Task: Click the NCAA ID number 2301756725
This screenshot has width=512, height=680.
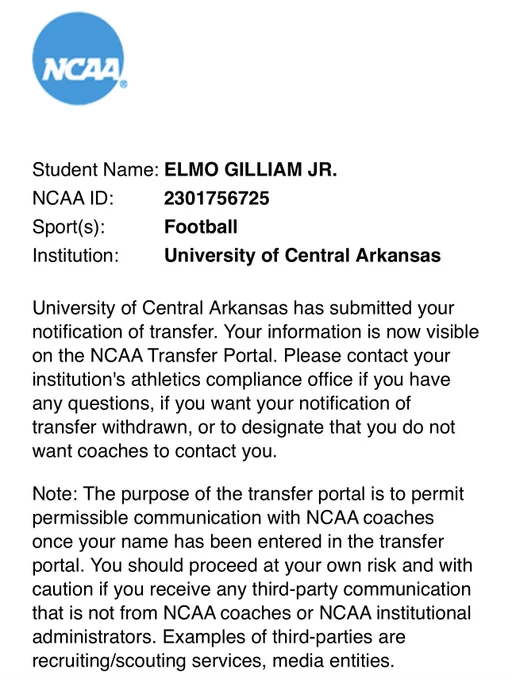Action: [216, 198]
